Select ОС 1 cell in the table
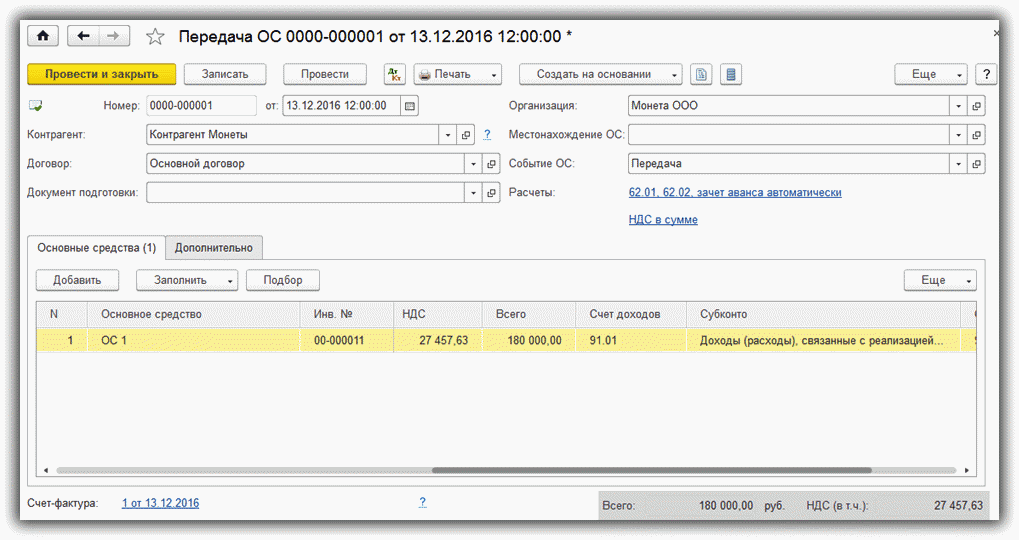This screenshot has width=1019, height=540. pos(194,341)
